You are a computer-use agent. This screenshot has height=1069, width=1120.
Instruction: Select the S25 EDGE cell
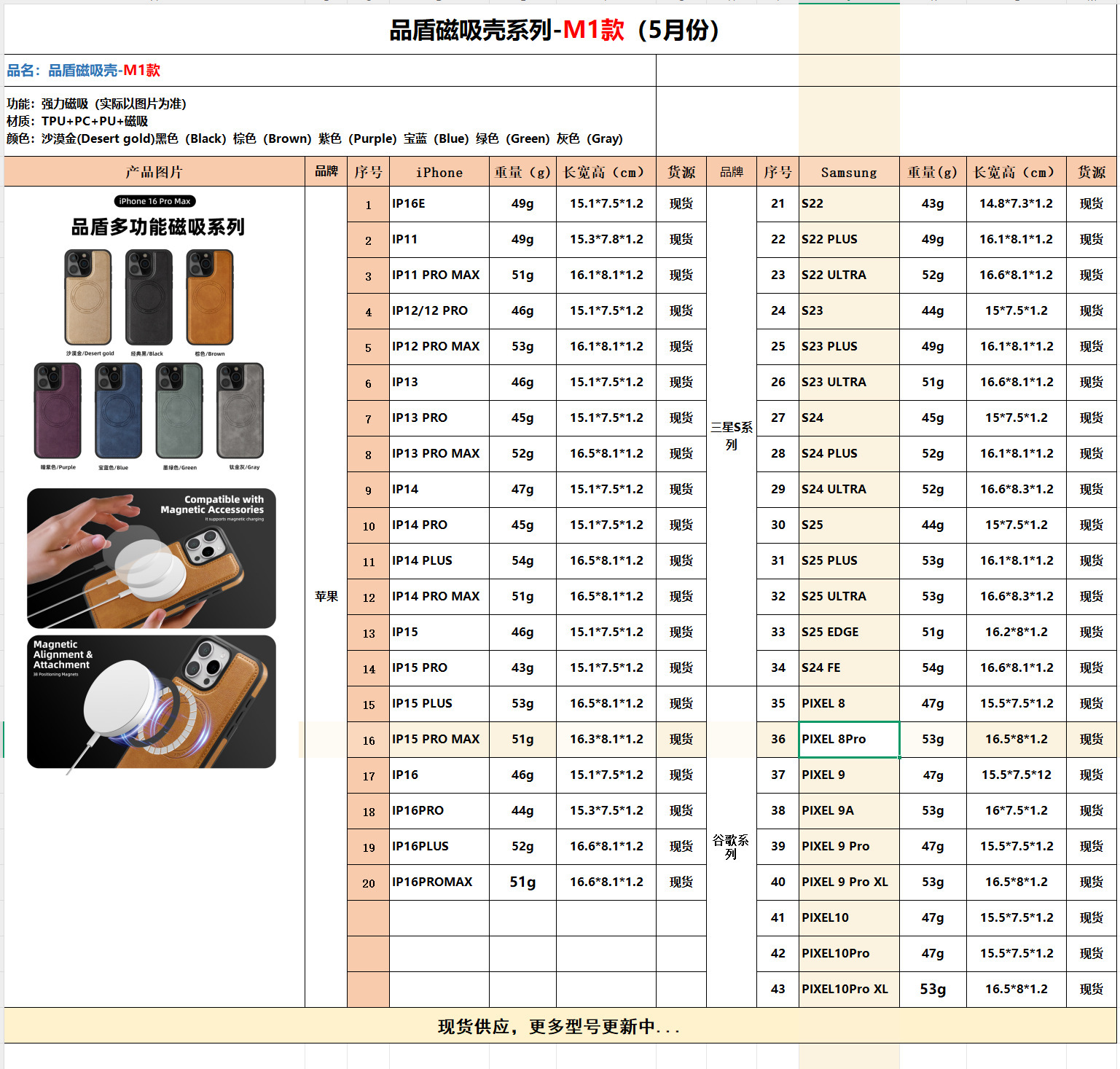(849, 633)
